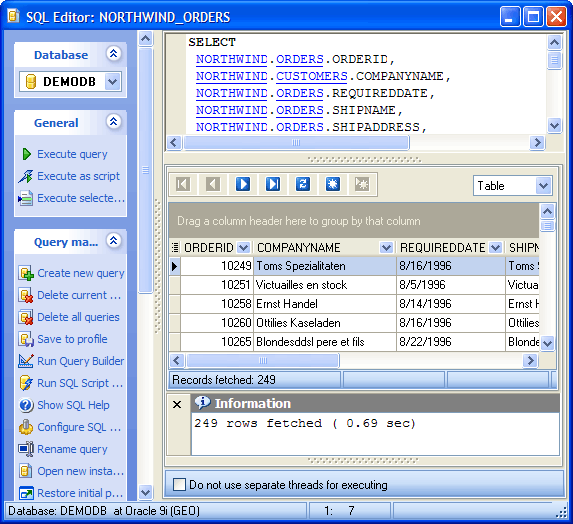Screen dimensions: 573x524
Task: Select the Victuailles en stock cell
Action: (325, 285)
